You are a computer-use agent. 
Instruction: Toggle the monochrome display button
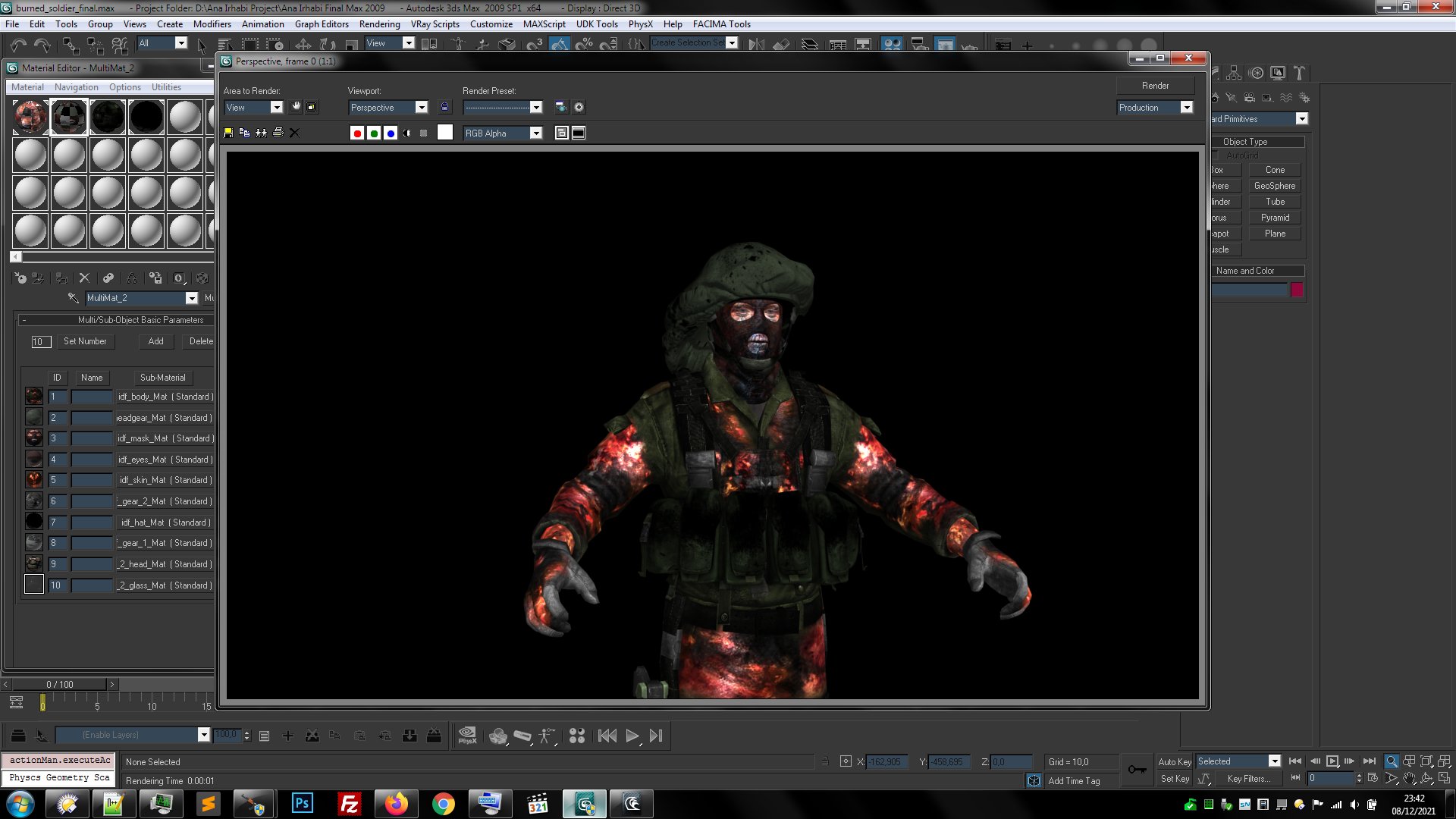(x=424, y=133)
